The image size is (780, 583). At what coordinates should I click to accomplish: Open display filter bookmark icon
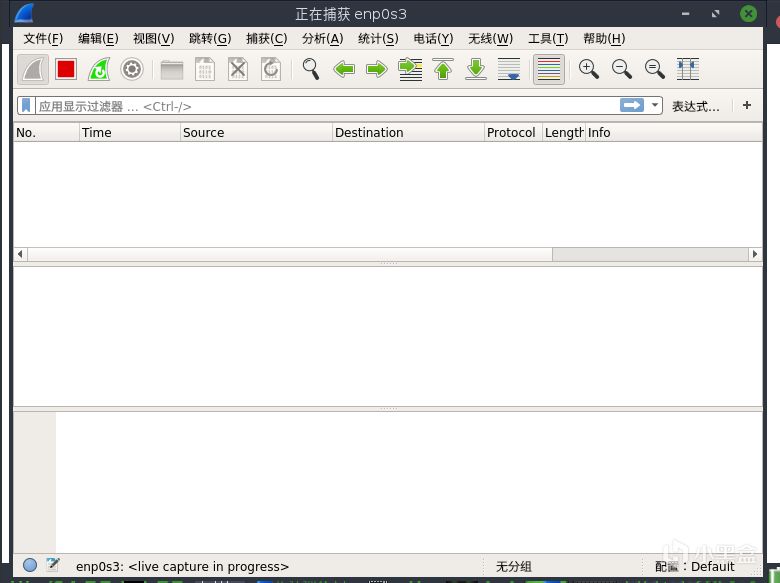(26, 105)
